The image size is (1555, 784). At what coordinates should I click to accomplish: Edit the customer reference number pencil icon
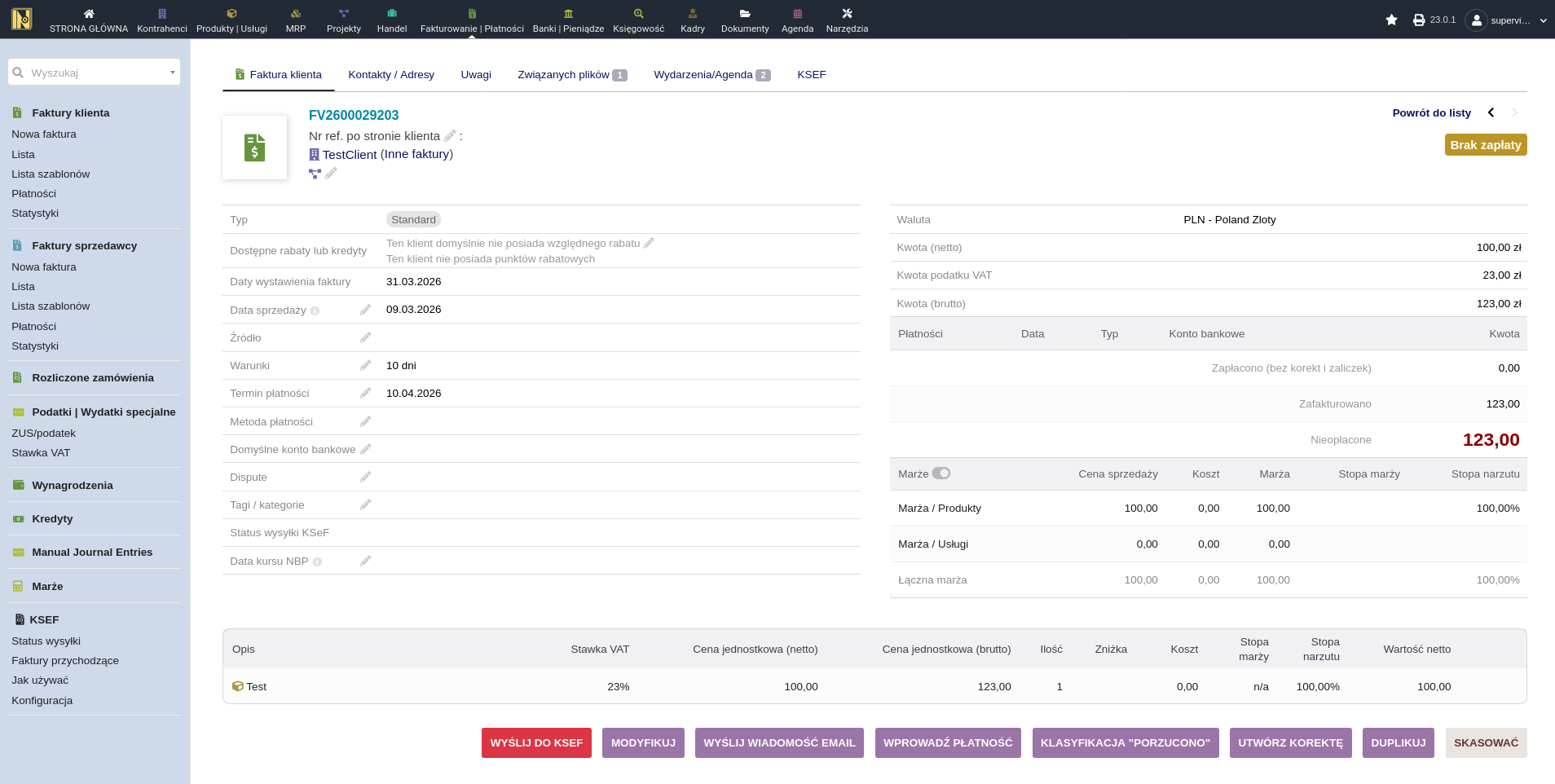[x=450, y=136]
